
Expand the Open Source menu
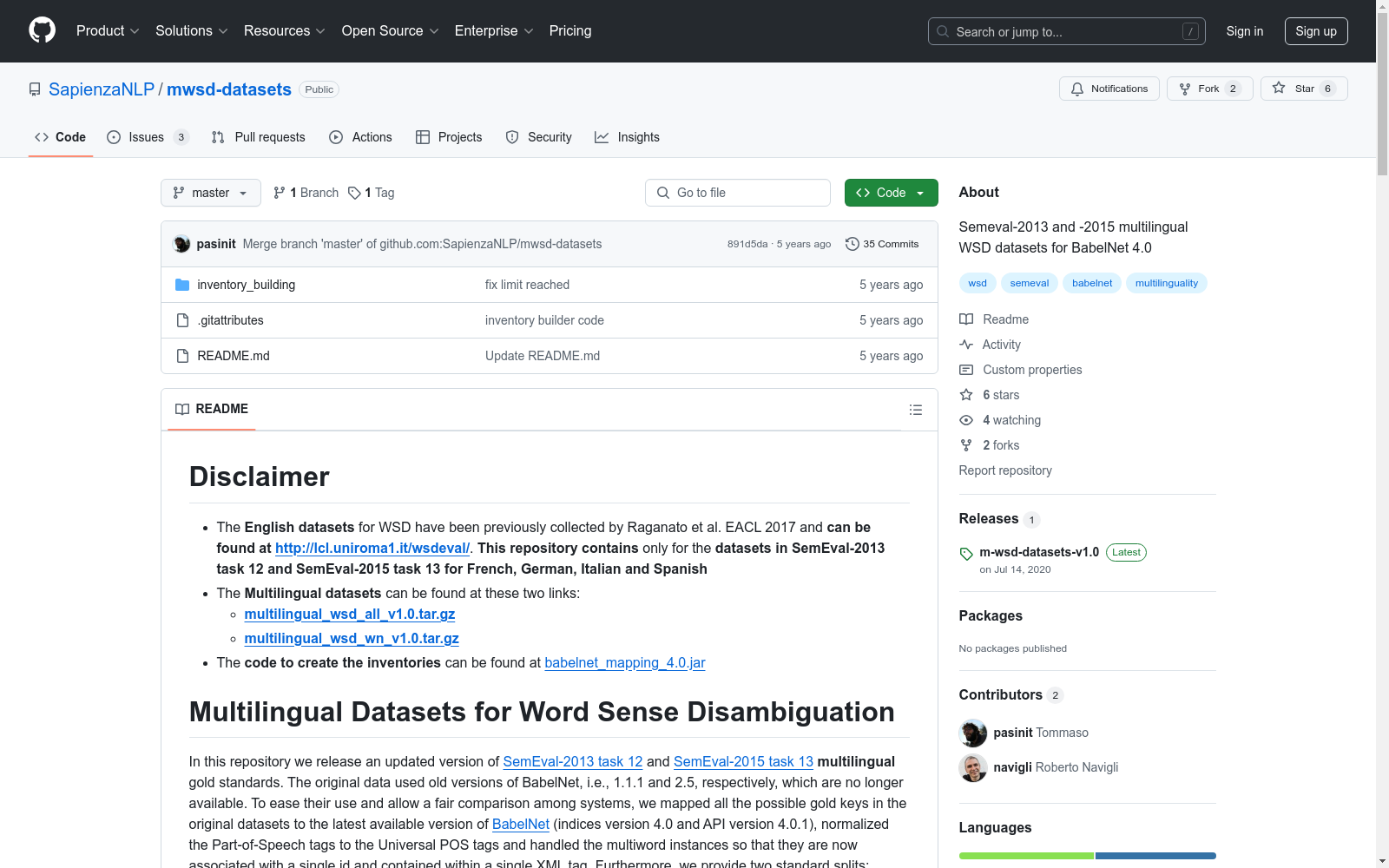click(x=391, y=31)
